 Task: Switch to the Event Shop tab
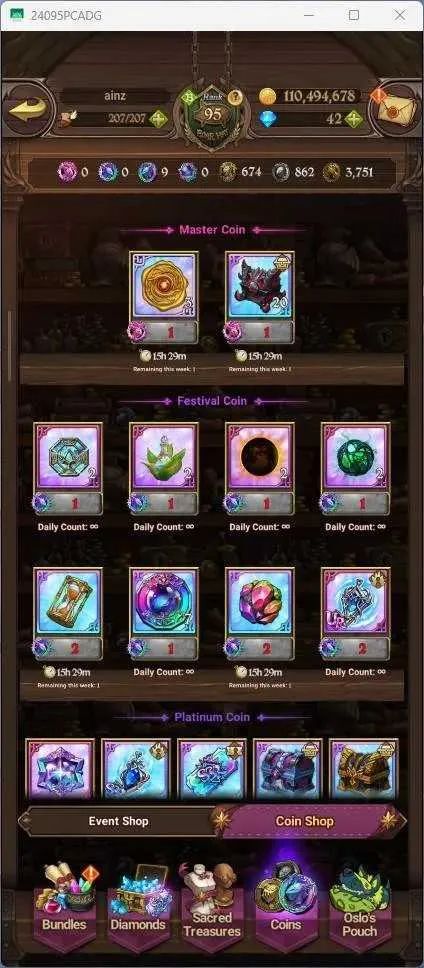tap(118, 821)
